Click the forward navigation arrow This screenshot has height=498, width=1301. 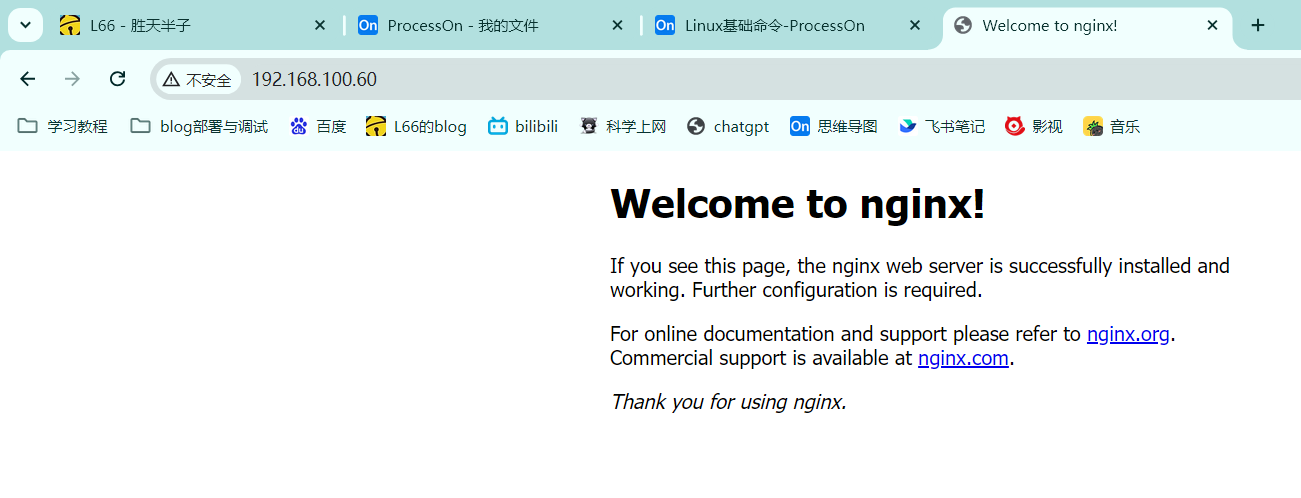click(x=72, y=79)
